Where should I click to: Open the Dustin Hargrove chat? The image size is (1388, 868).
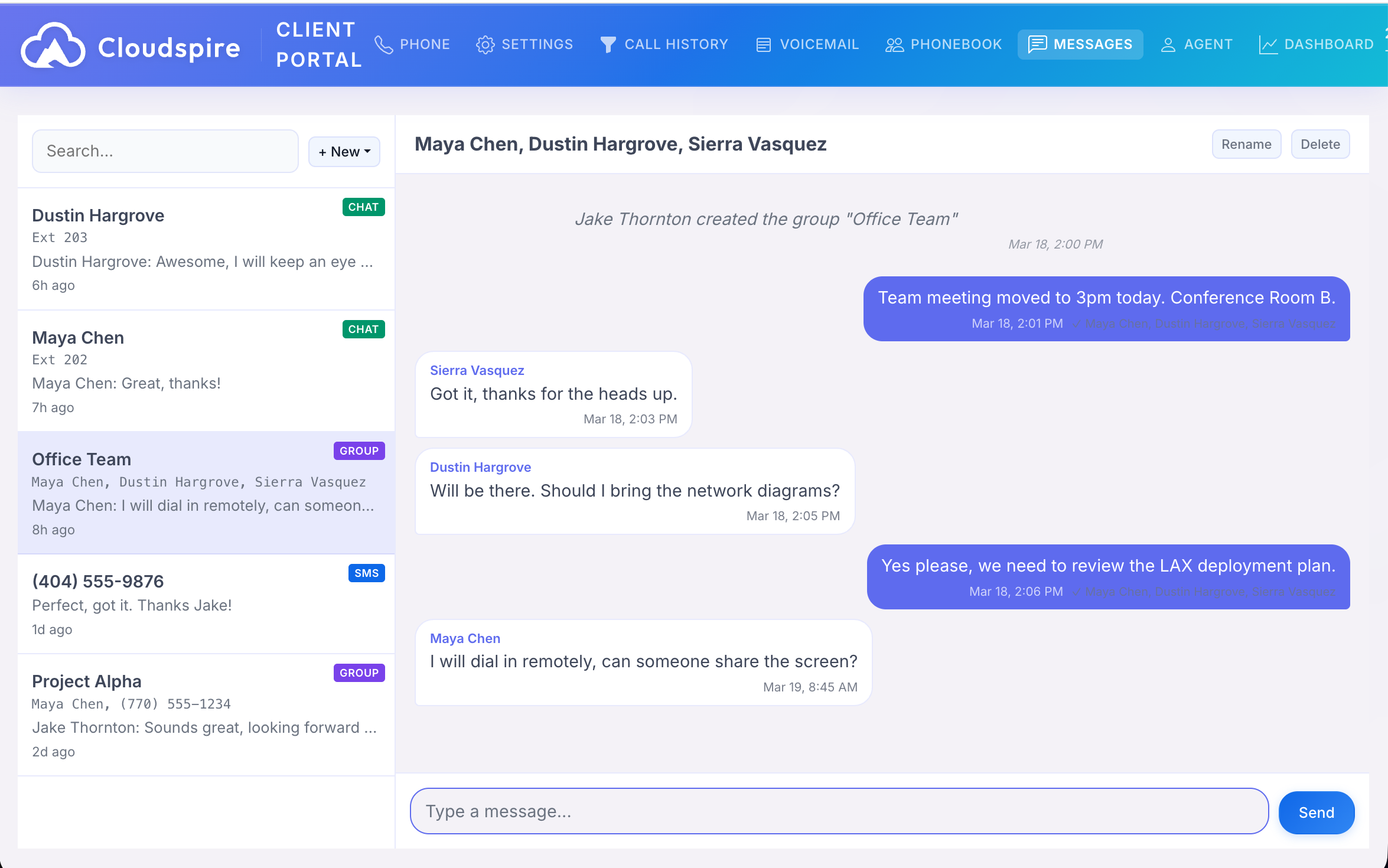[x=206, y=248]
